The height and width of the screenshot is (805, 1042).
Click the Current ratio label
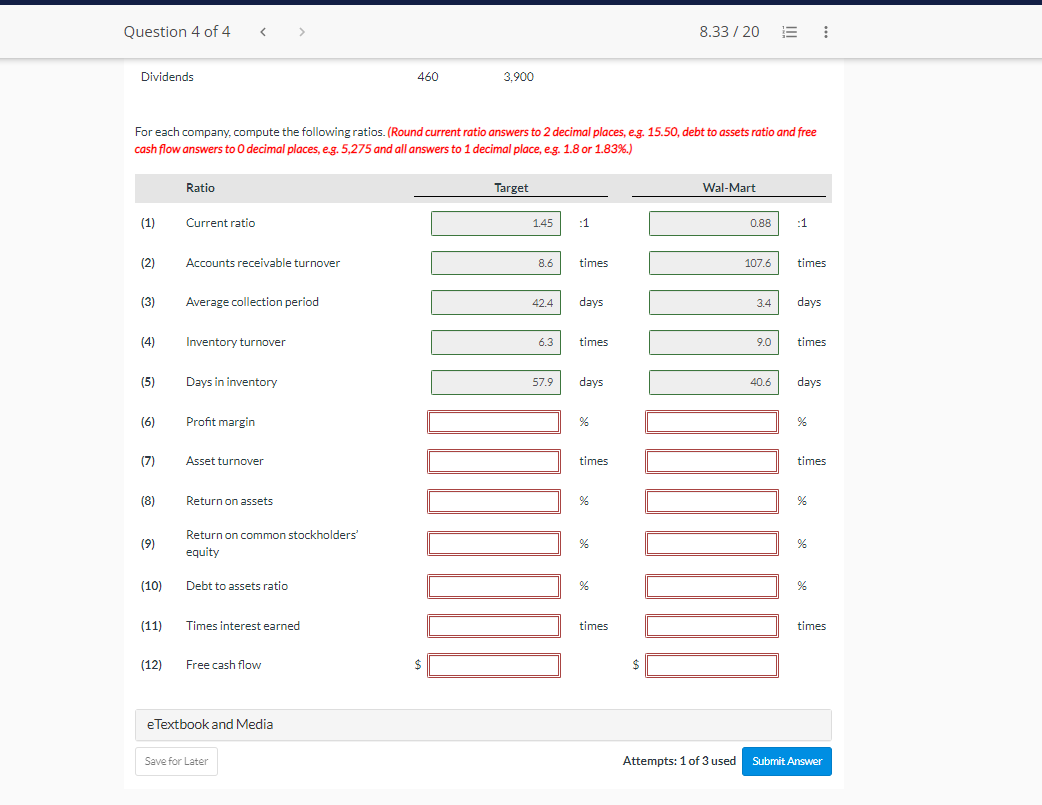pyautogui.click(x=221, y=223)
